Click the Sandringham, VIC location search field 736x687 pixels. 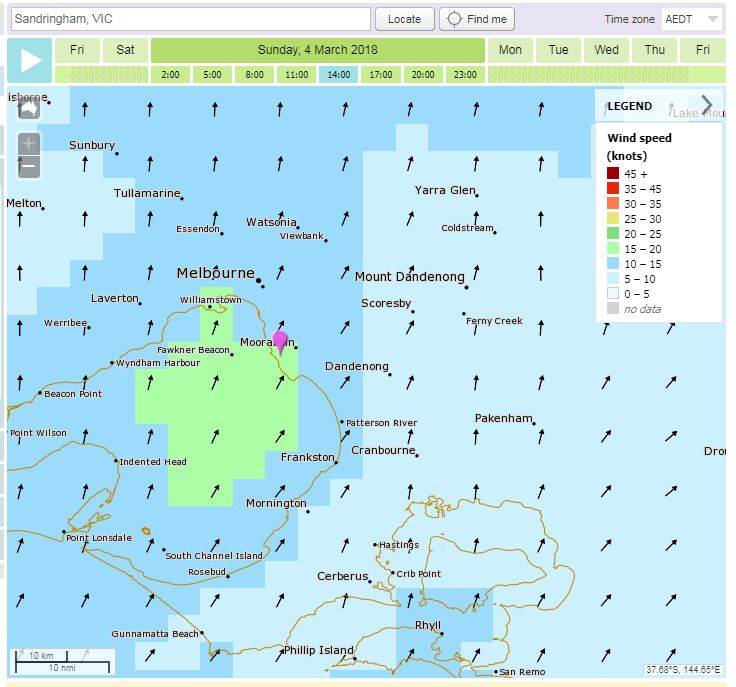190,19
